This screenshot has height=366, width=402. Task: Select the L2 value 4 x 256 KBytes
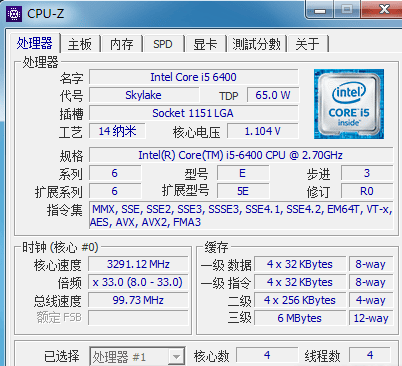300,300
